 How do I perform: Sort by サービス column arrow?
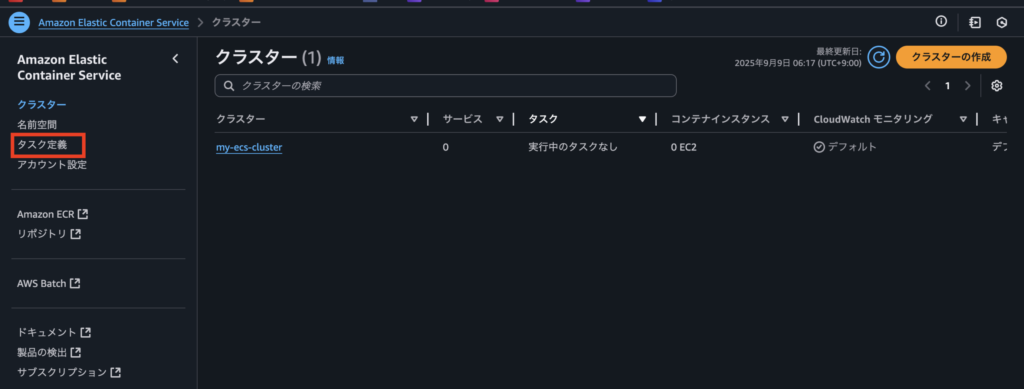[x=500, y=119]
